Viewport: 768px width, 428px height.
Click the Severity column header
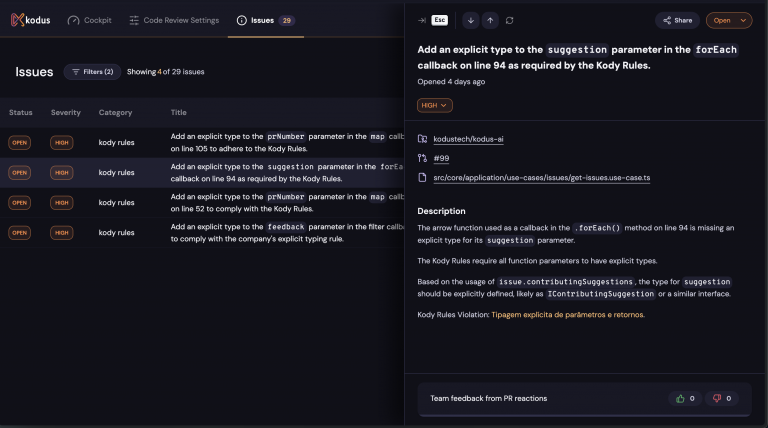click(66, 113)
